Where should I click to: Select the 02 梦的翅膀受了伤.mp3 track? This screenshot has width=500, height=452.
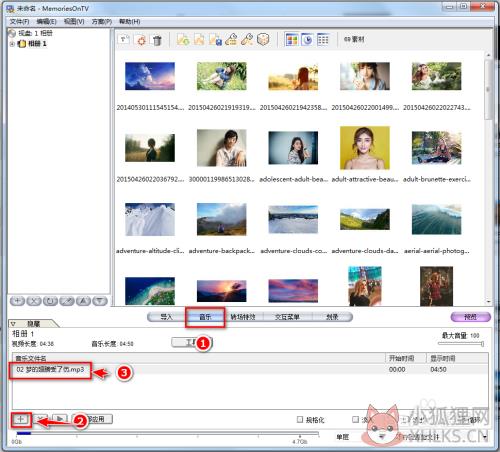50,370
